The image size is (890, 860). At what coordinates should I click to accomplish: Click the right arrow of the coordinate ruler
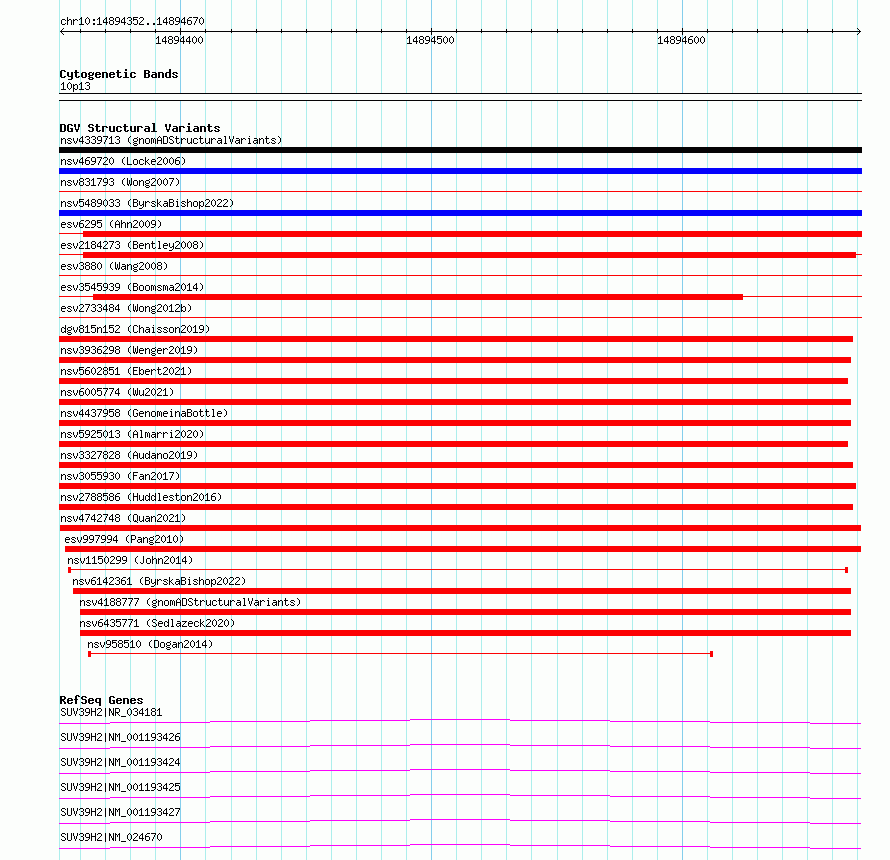859,31
